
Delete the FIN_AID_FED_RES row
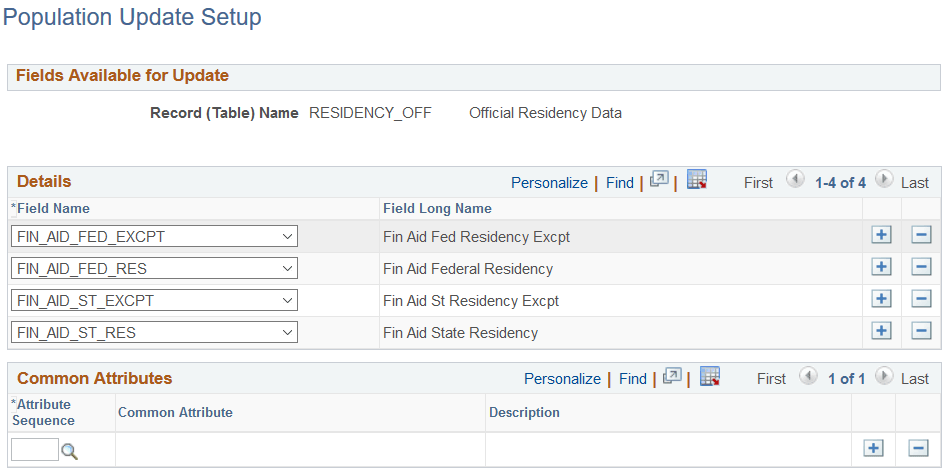(922, 268)
